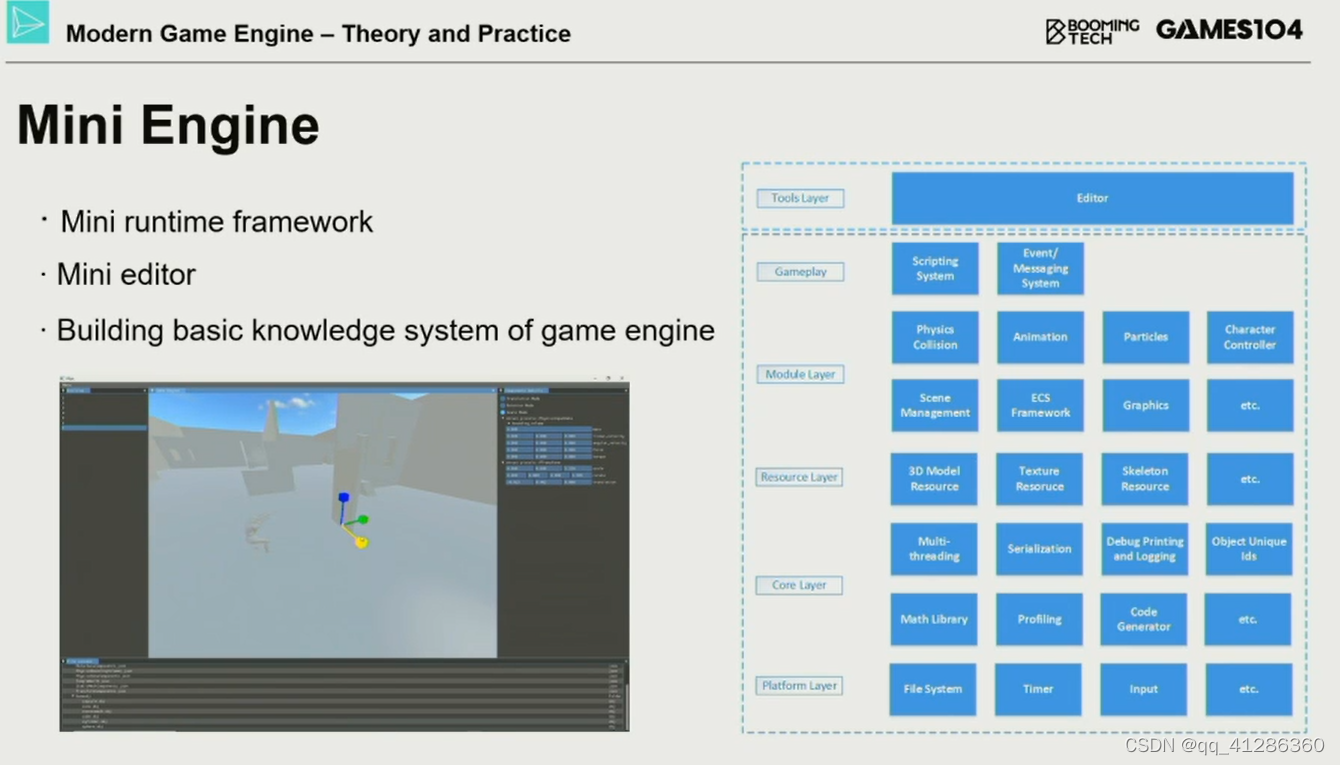Click the Texture Resource box
This screenshot has width=1340, height=765.
tap(1039, 478)
